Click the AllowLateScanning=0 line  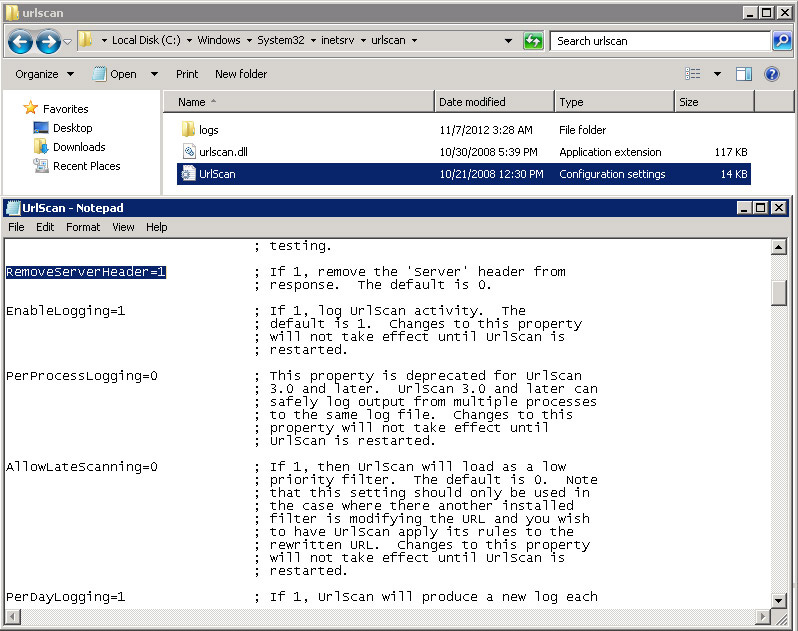tap(81, 467)
